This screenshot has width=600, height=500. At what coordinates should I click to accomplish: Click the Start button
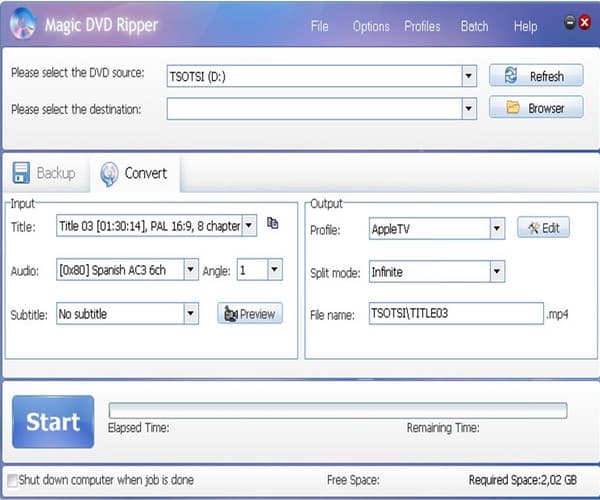click(x=53, y=422)
